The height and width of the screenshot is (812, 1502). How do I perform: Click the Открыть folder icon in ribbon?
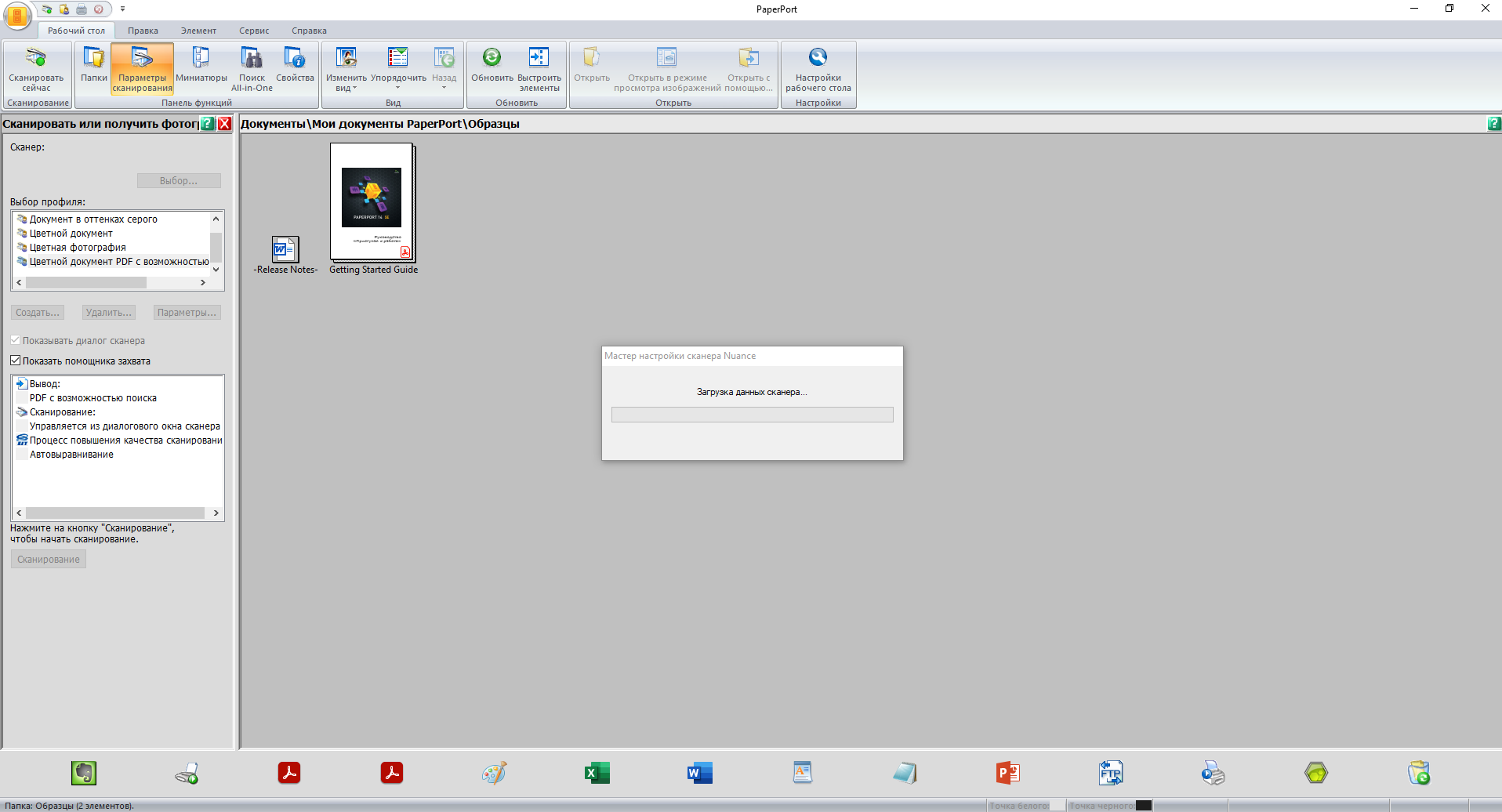pyautogui.click(x=592, y=64)
